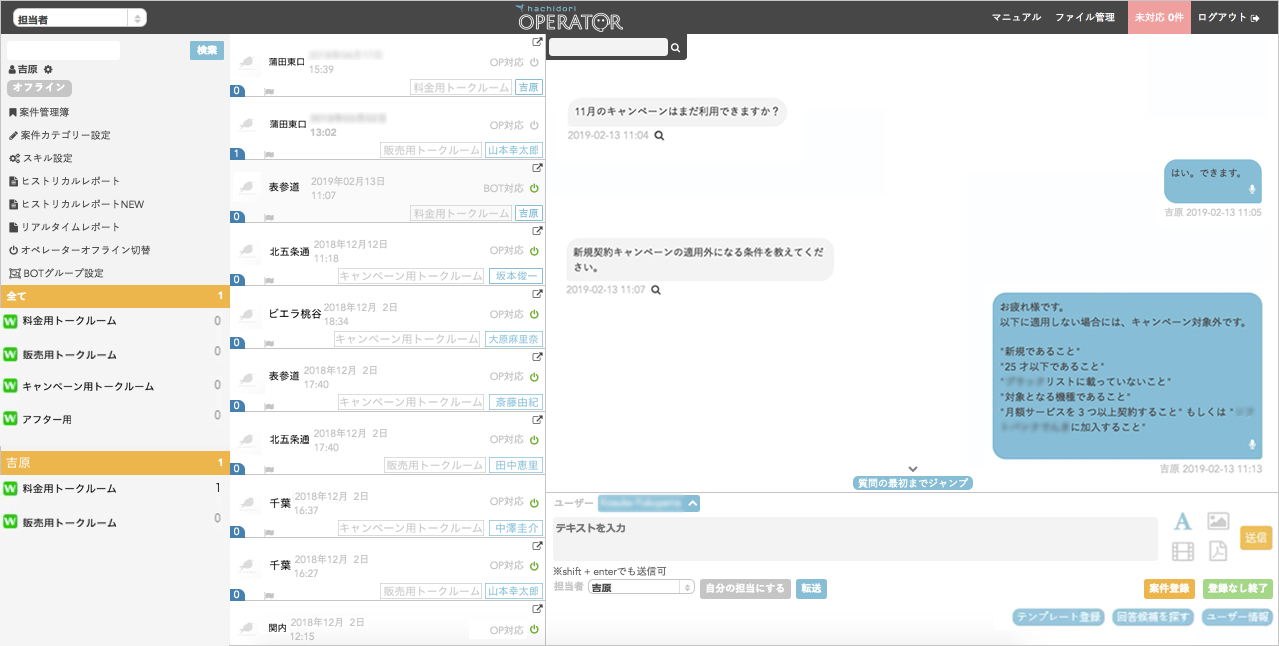Toggle the オフライン status badge
This screenshot has height=646, width=1279.
click(39, 88)
